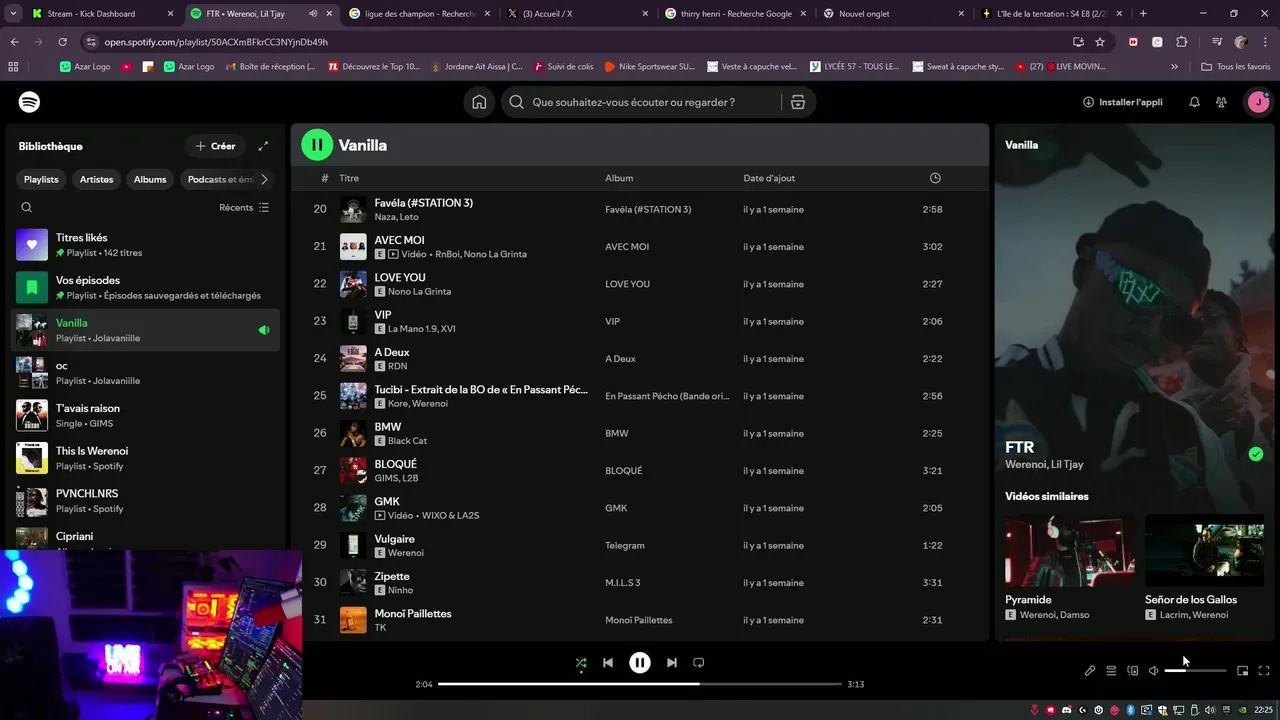Select the Monoï Paillettes track row
This screenshot has width=1280, height=720.
pos(640,620)
